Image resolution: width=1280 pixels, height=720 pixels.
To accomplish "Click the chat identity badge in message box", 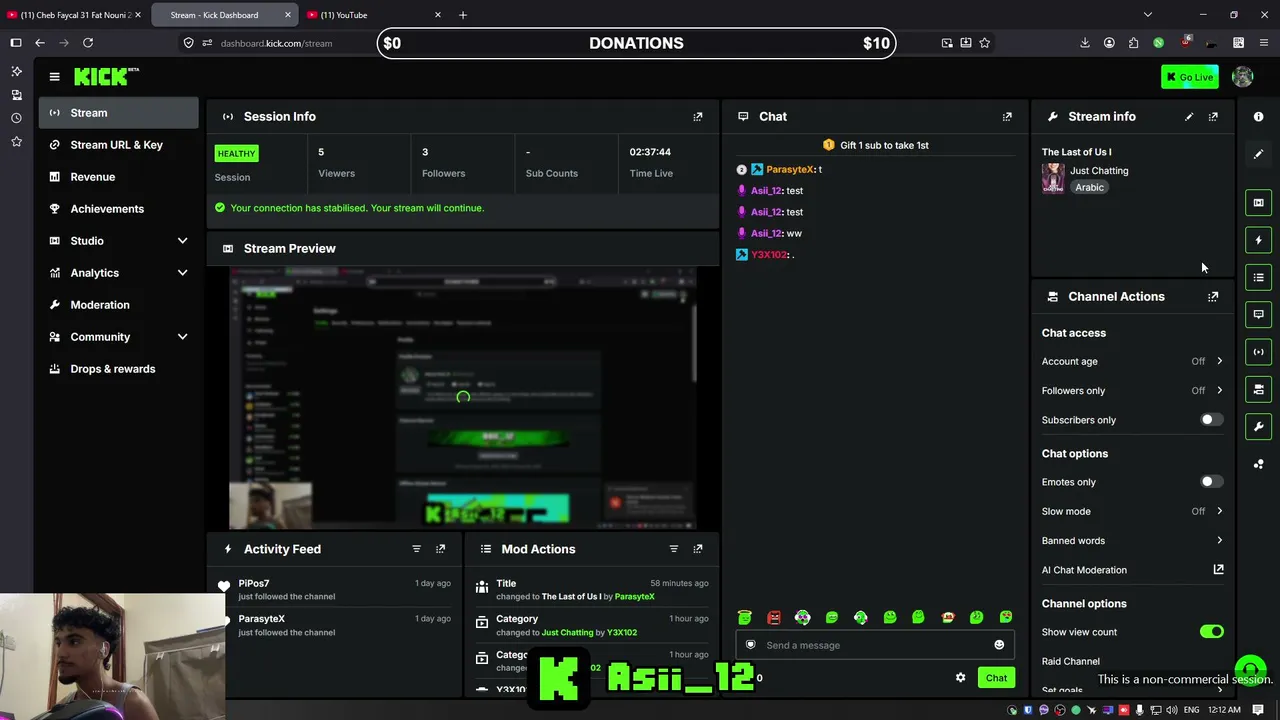I will pos(751,645).
